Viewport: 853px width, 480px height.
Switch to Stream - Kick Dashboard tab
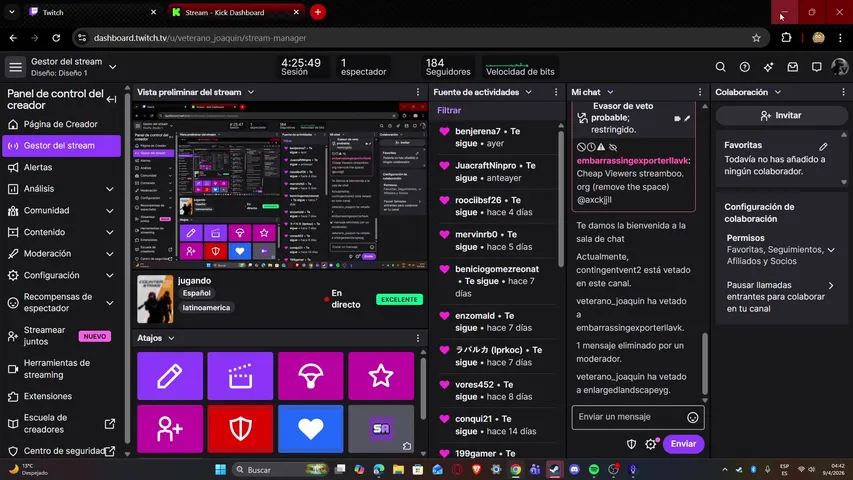point(235,12)
